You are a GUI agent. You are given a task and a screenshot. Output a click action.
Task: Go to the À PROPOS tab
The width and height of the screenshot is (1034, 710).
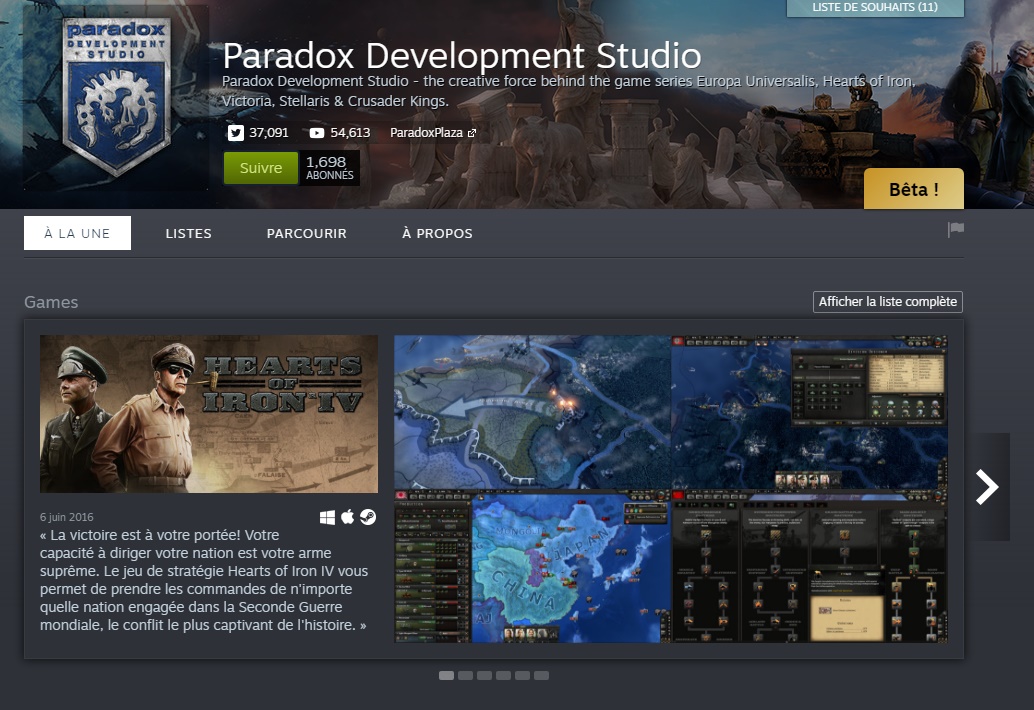click(437, 233)
